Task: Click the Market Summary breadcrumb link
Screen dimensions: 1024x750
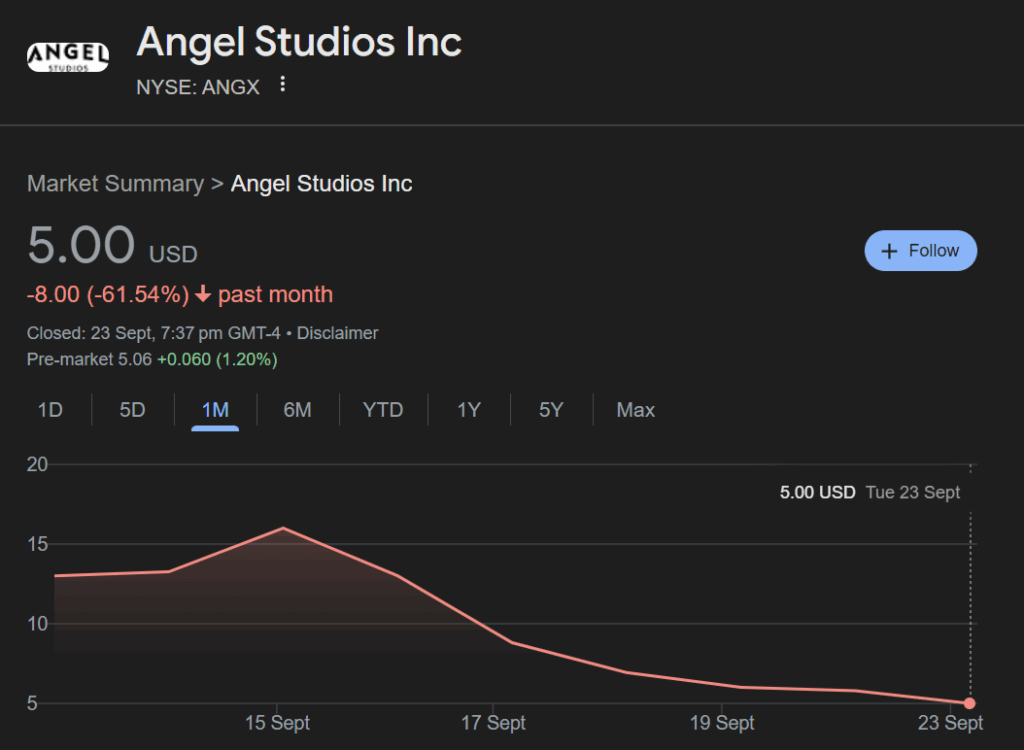Action: click(x=115, y=183)
